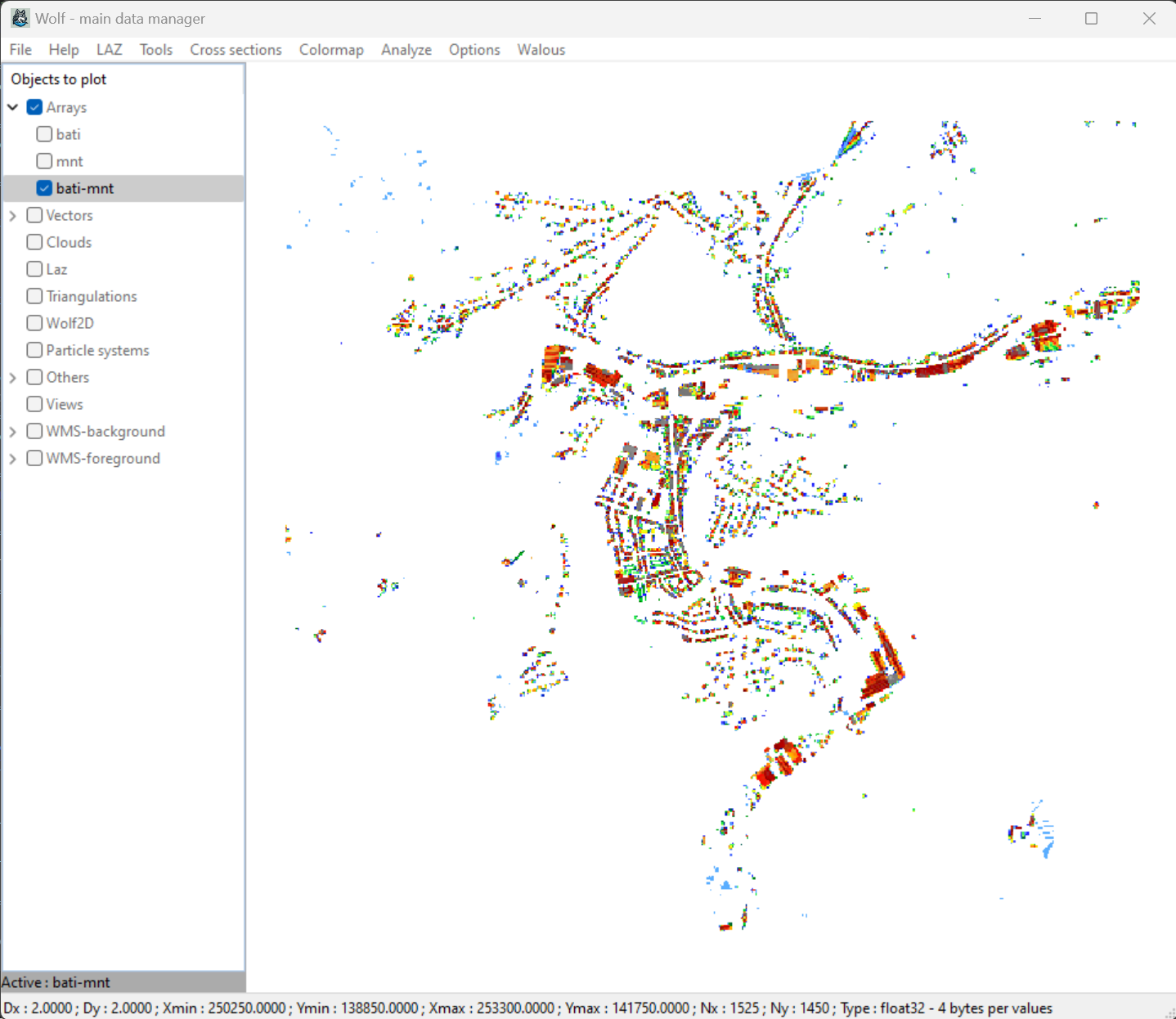The width and height of the screenshot is (1176, 1019).
Task: Enable the bati array checkbox
Action: (45, 134)
